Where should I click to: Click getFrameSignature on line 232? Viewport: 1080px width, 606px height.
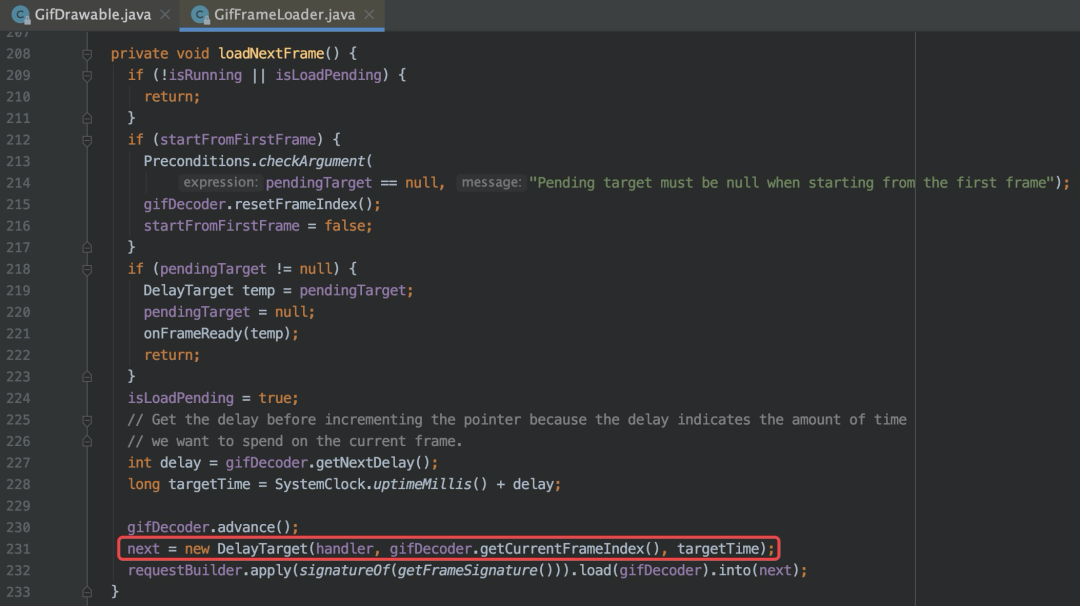467,570
